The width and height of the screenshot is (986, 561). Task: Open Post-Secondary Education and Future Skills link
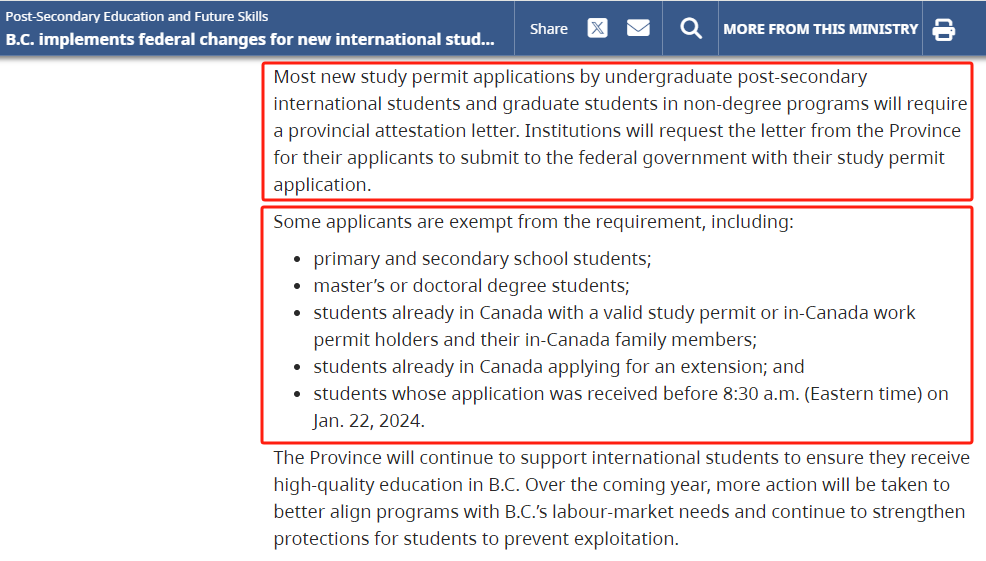coord(137,16)
